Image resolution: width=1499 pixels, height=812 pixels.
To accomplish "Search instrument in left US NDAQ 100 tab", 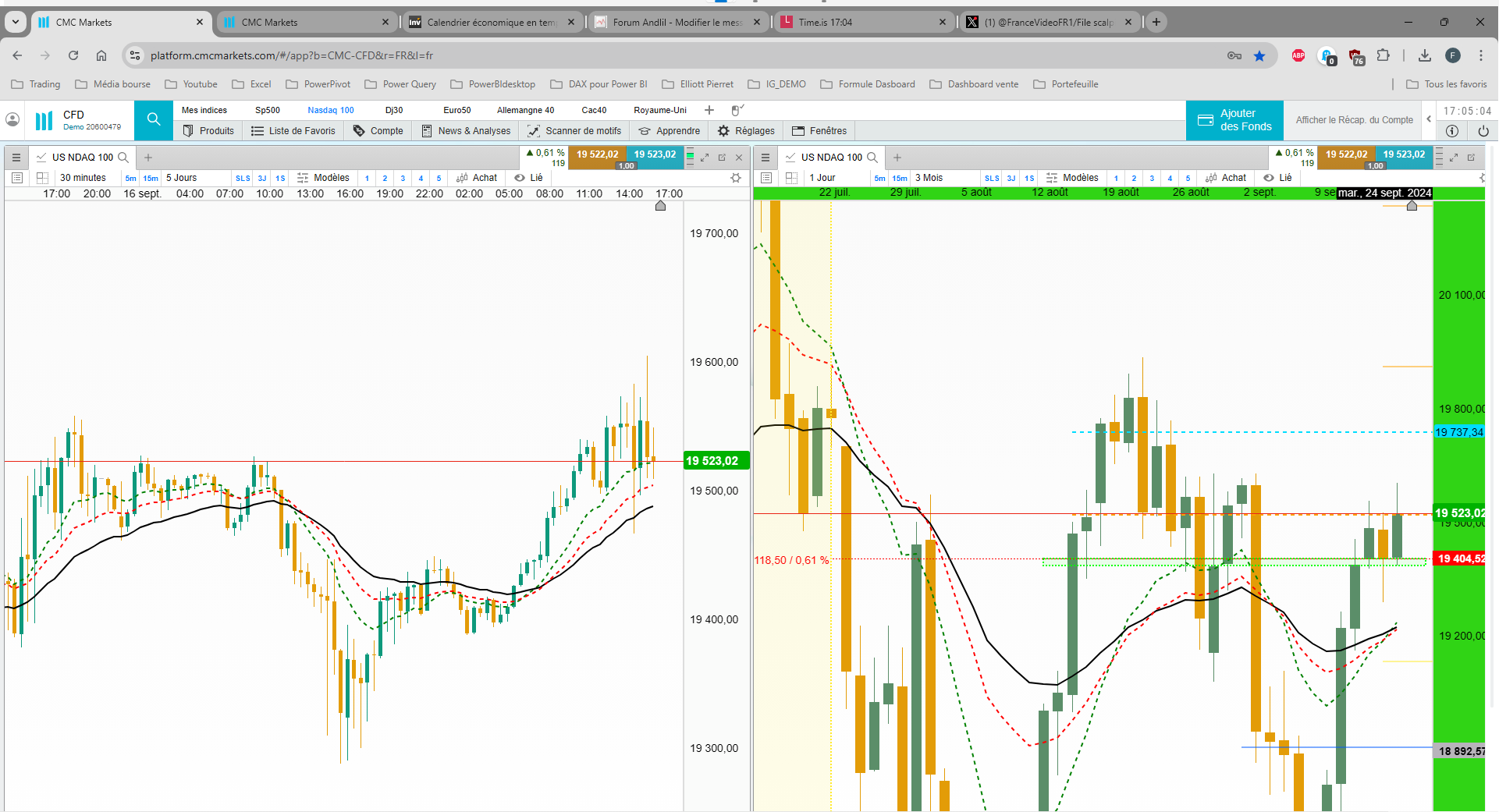I will (x=123, y=158).
